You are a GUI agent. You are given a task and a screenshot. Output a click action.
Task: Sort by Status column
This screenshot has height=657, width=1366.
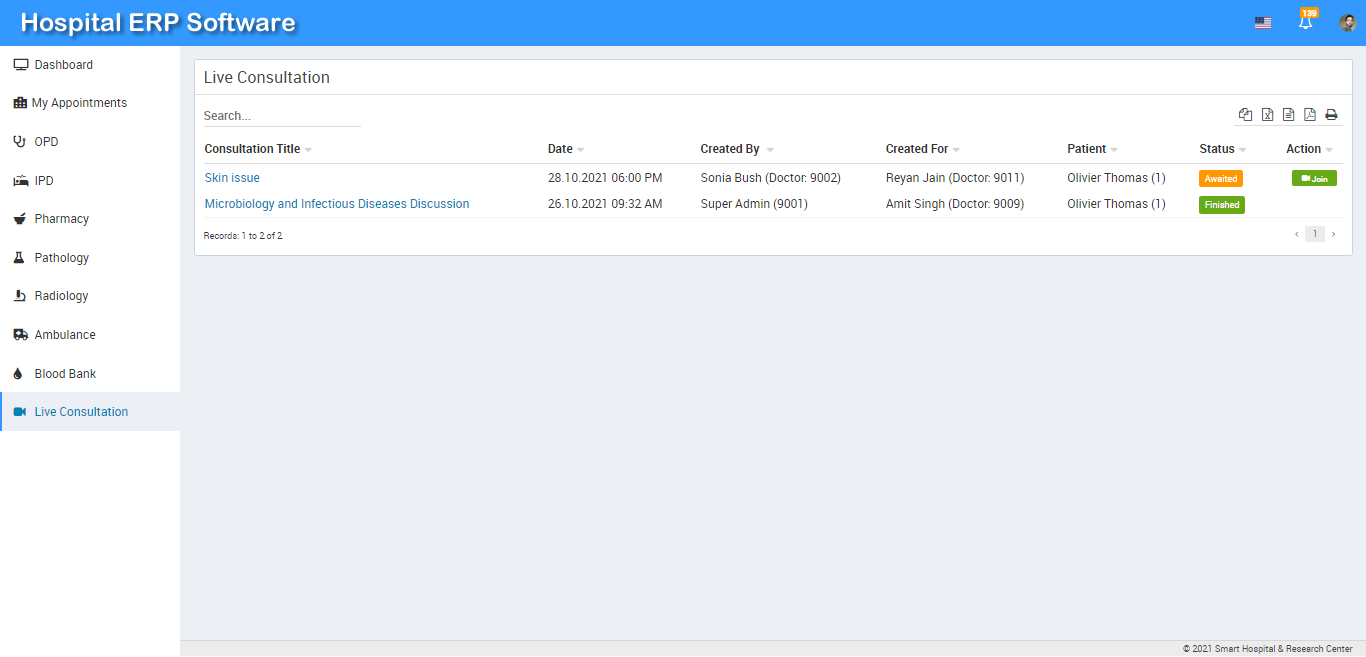pos(1217,149)
